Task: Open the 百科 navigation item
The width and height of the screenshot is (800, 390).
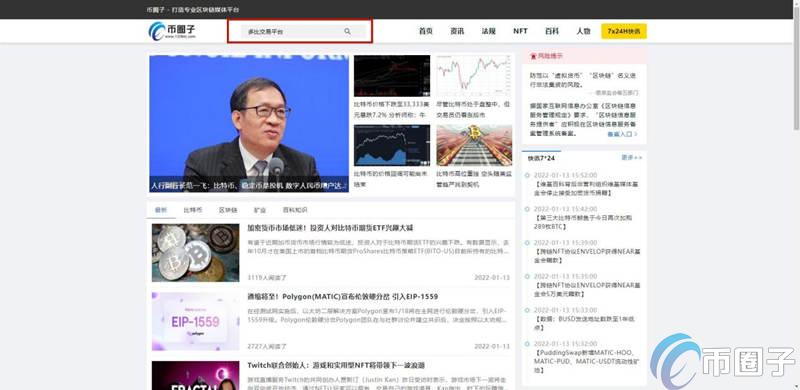Action: (552, 31)
